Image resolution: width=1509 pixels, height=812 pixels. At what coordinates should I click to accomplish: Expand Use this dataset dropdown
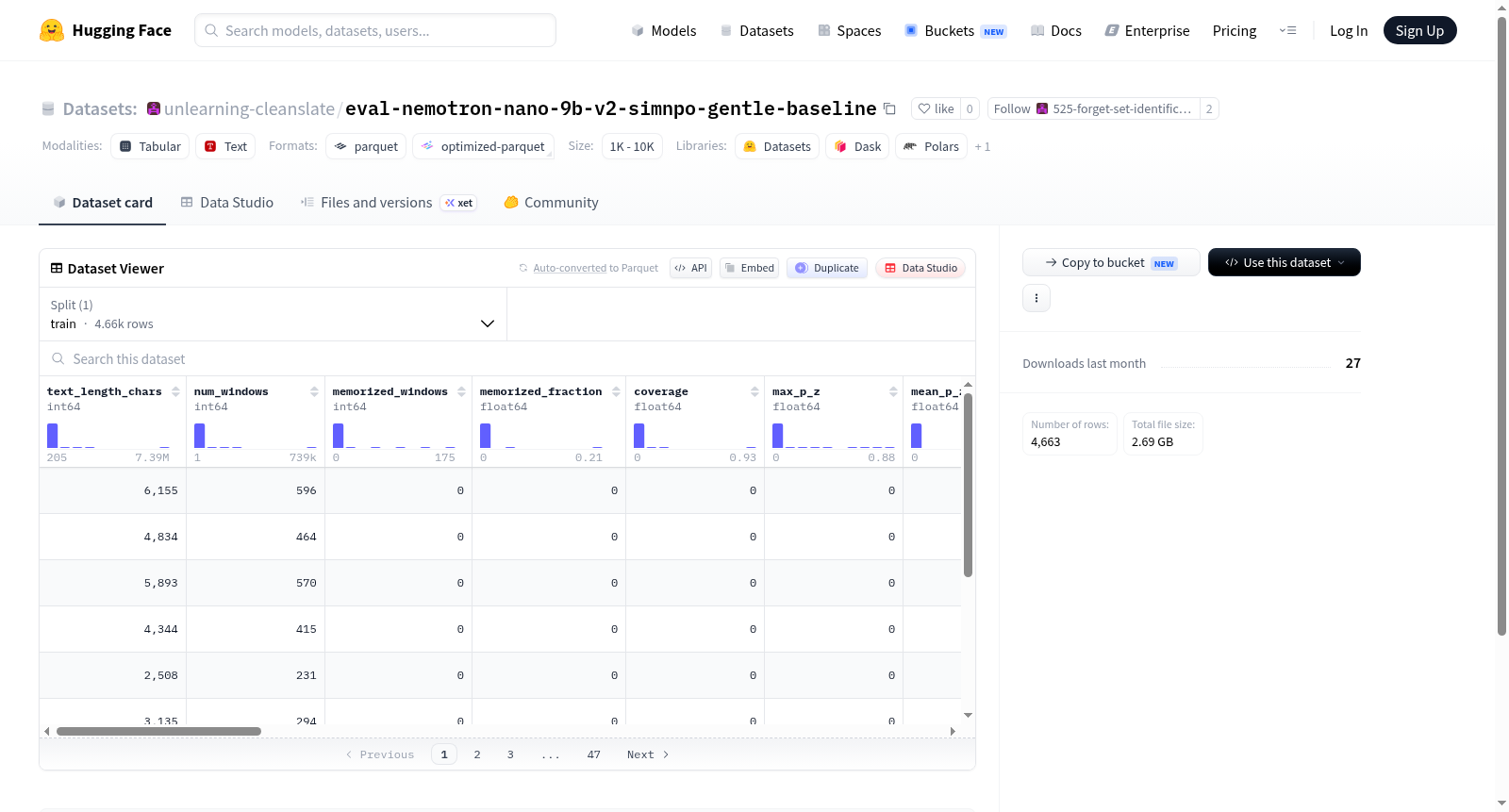pos(1285,262)
